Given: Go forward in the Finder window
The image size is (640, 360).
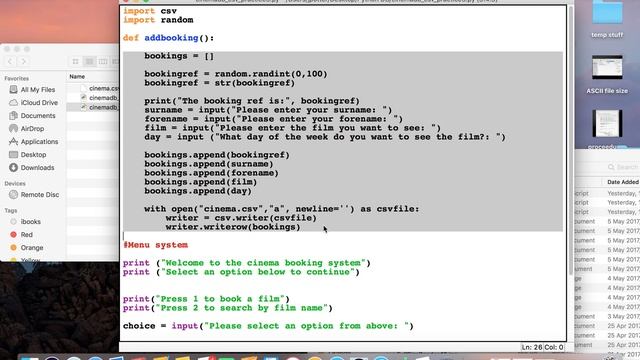Looking at the screenshot, I should [x=23, y=61].
